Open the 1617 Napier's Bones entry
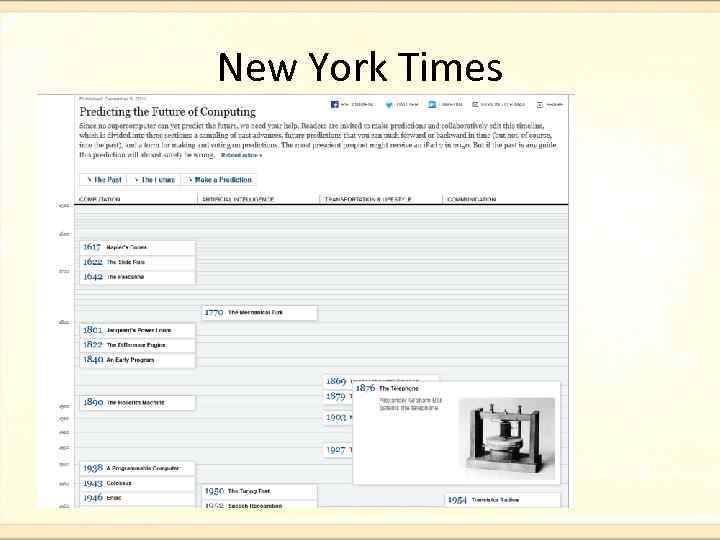 coord(137,248)
